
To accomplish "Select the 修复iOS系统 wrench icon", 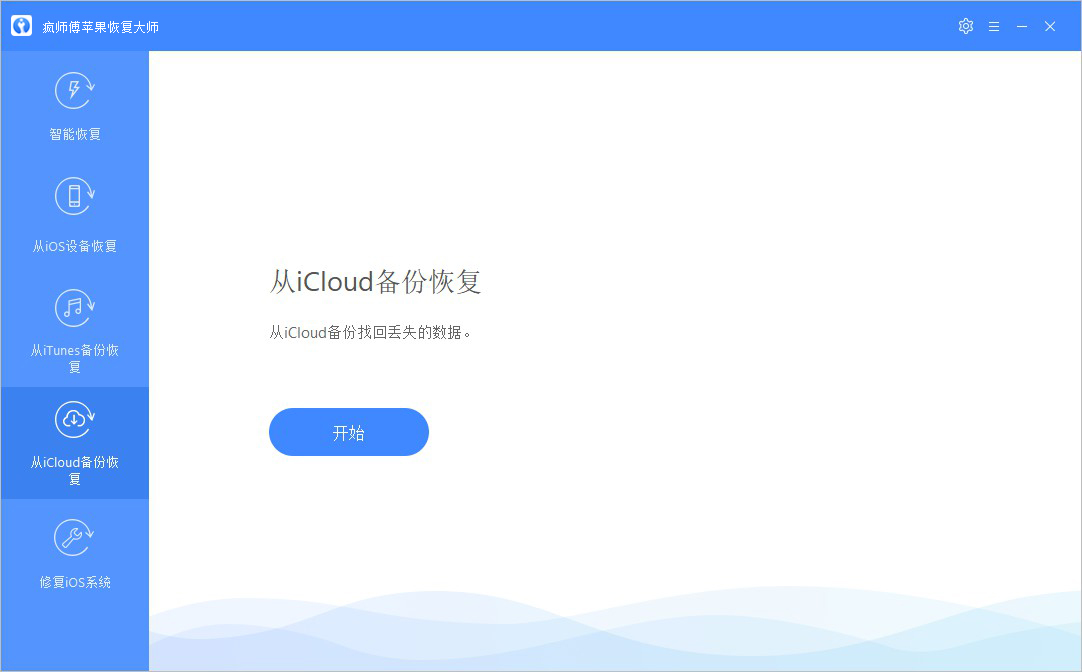I will click(x=75, y=537).
